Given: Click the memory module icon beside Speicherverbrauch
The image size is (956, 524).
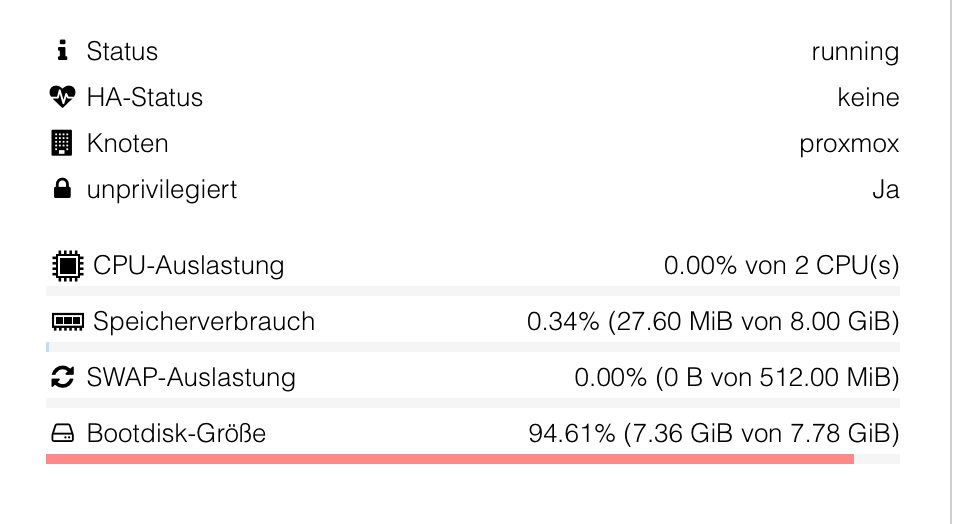Looking at the screenshot, I should click(x=68, y=321).
